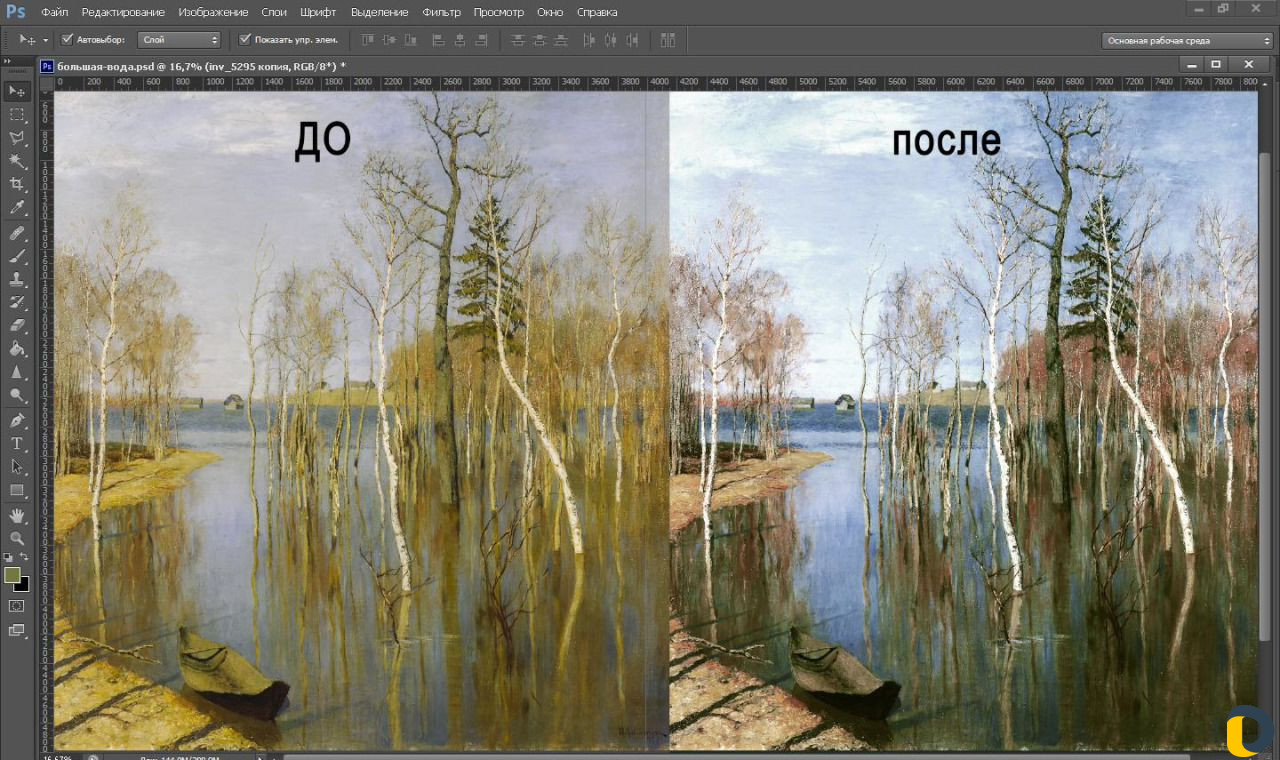This screenshot has height=760, width=1280.
Task: Change the screen mode
Action: pyautogui.click(x=17, y=630)
